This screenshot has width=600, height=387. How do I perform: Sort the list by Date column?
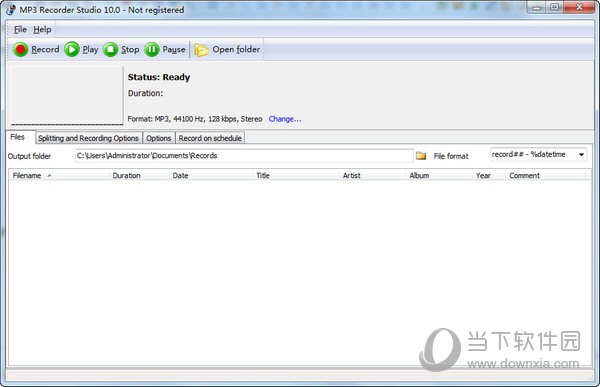(x=211, y=175)
